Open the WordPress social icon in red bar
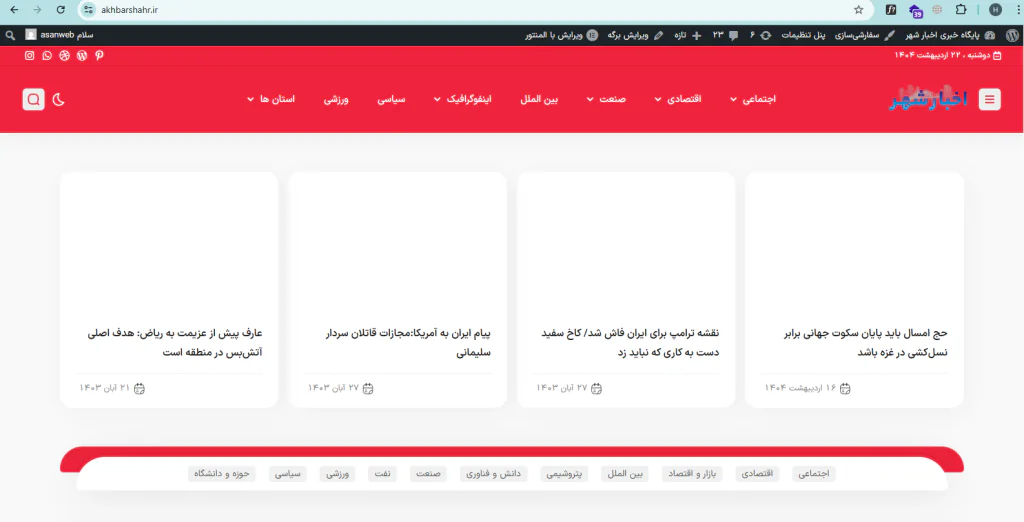Image resolution: width=1024 pixels, height=522 pixels. (x=82, y=56)
